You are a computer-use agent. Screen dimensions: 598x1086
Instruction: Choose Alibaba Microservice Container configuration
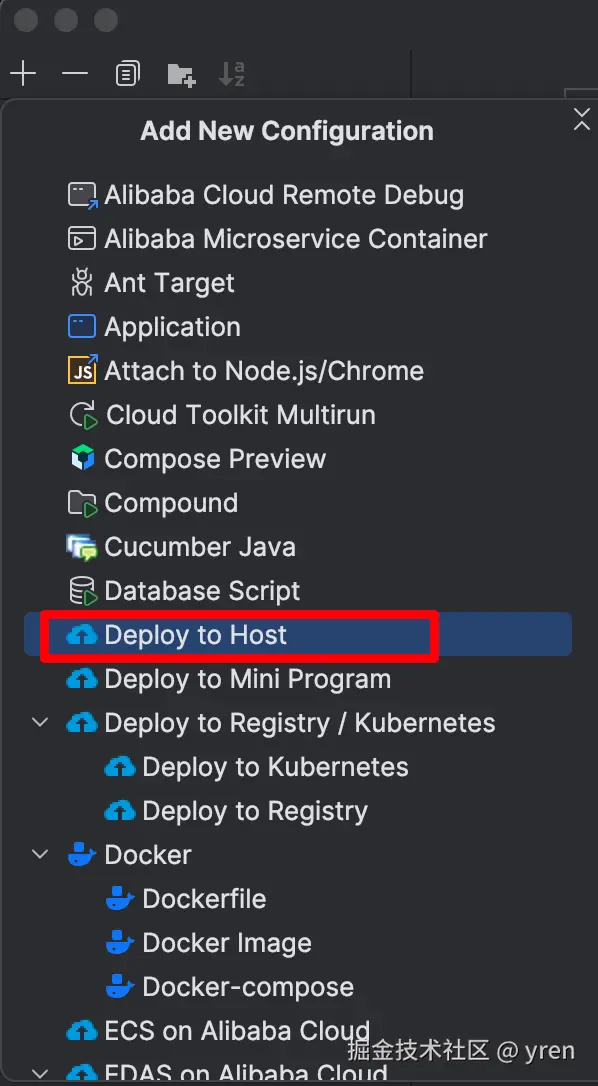[x=296, y=239]
